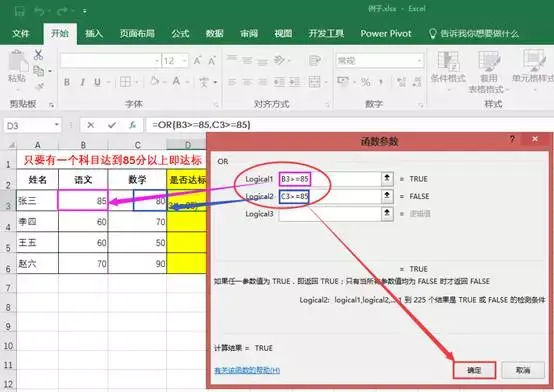Click the collapse button beside Logical3 field
Screen dimensions: 554x392
pos(387,213)
